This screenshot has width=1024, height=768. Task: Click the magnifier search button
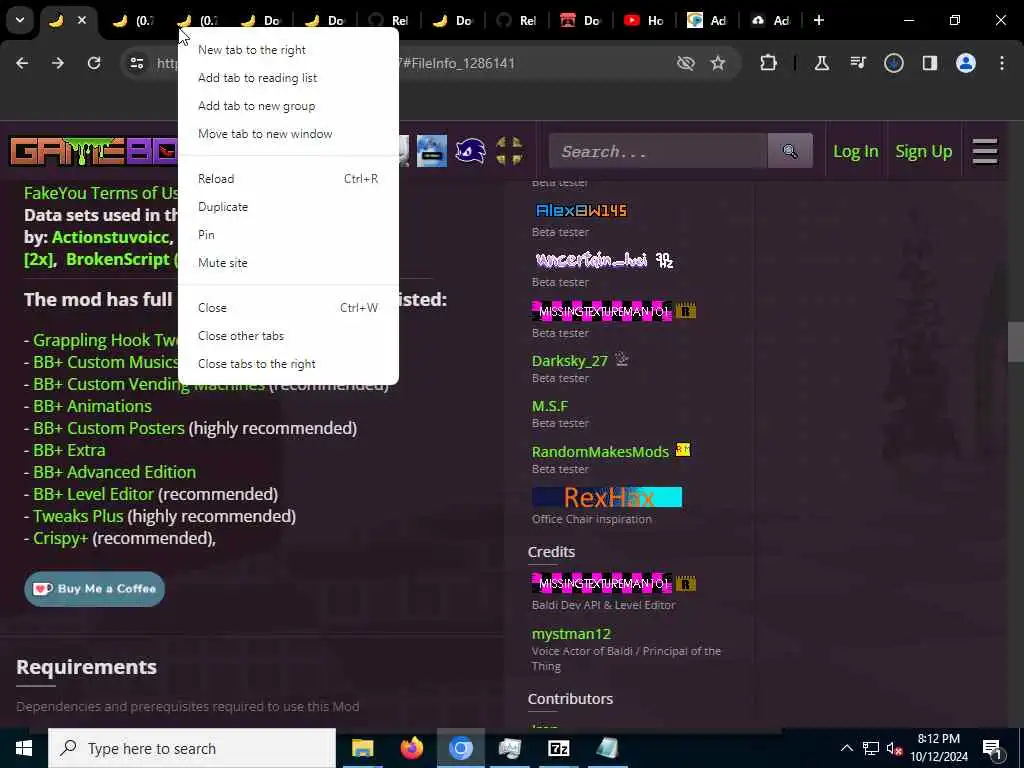(790, 151)
